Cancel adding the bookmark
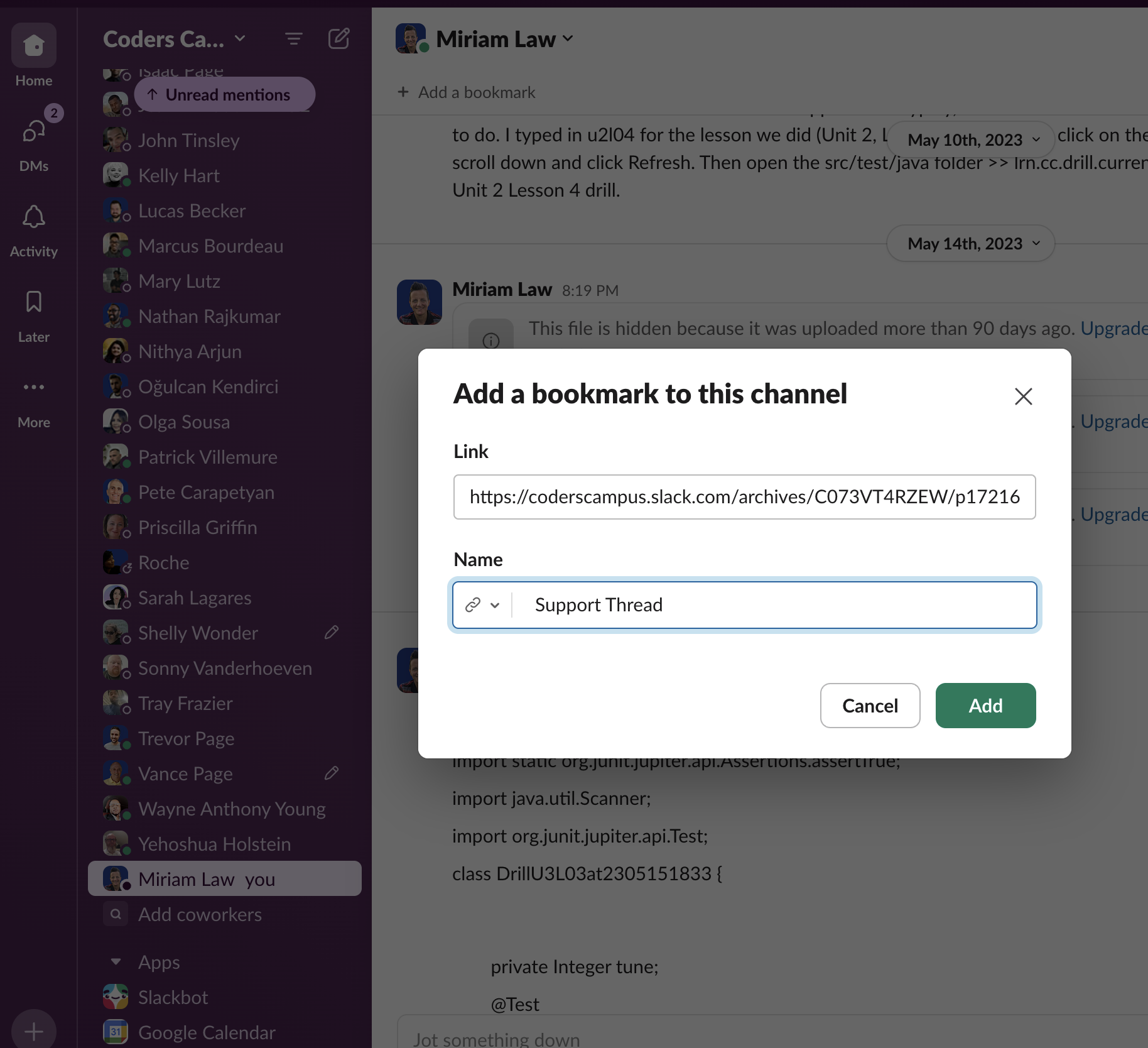 tap(870, 706)
